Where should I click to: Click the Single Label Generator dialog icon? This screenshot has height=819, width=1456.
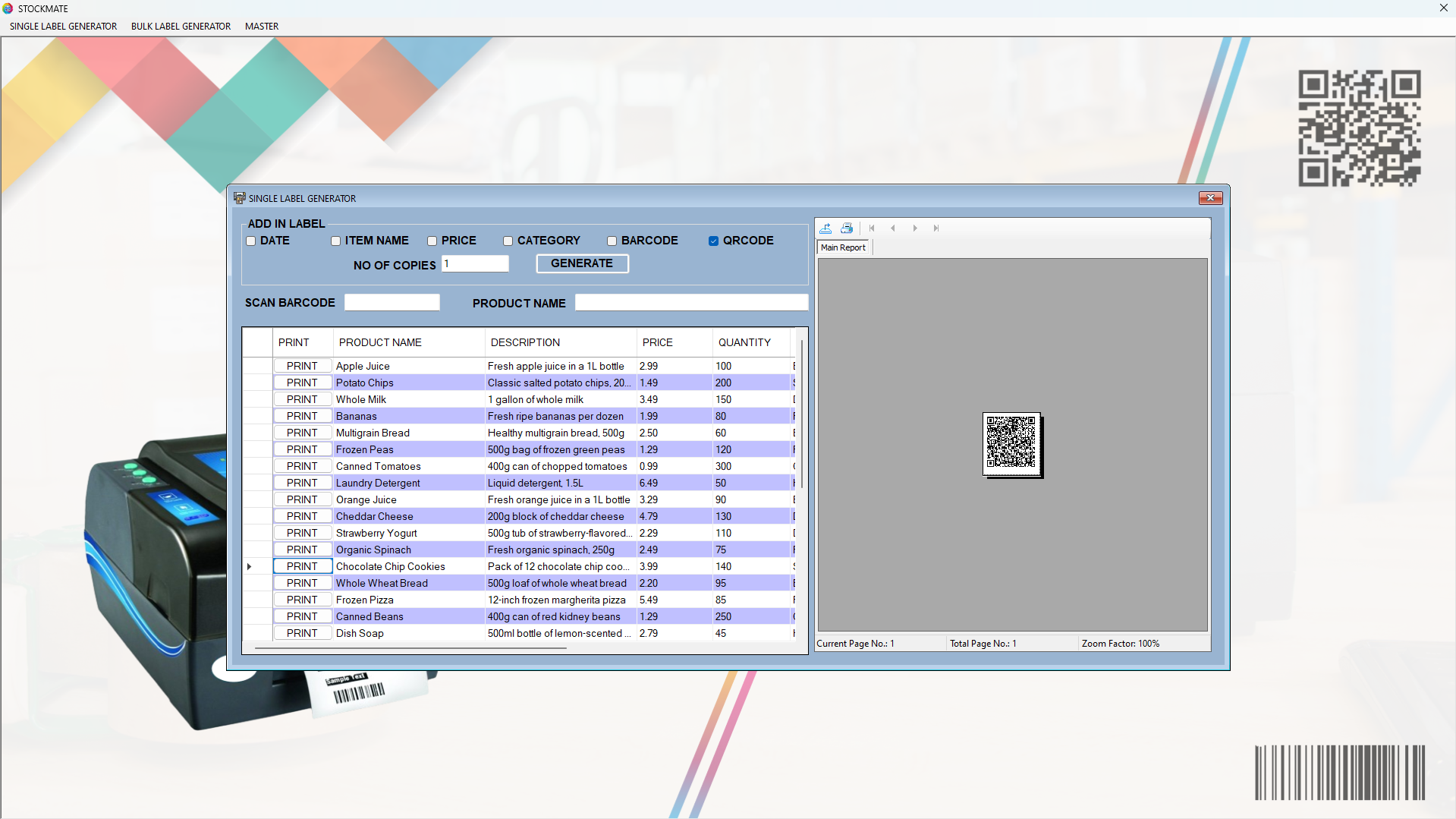click(x=239, y=198)
